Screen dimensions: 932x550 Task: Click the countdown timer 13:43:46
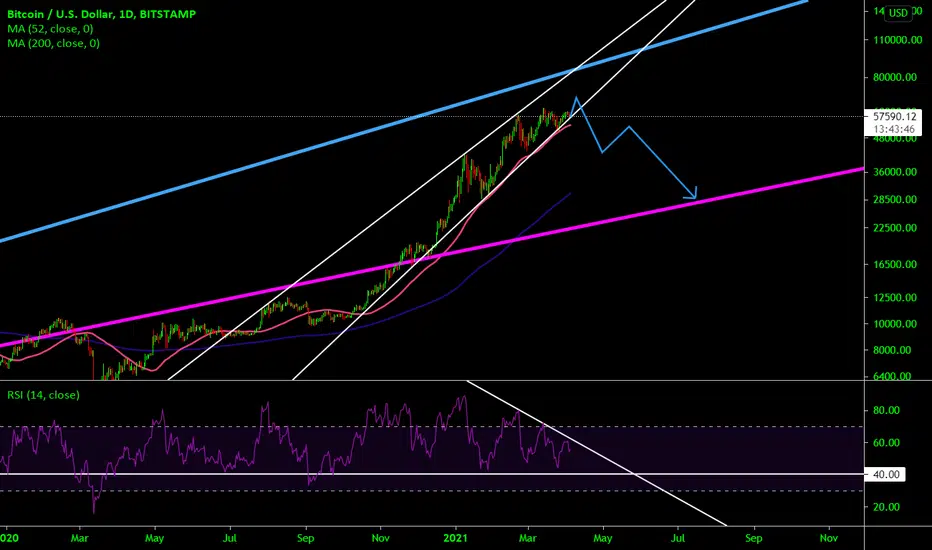click(x=895, y=129)
